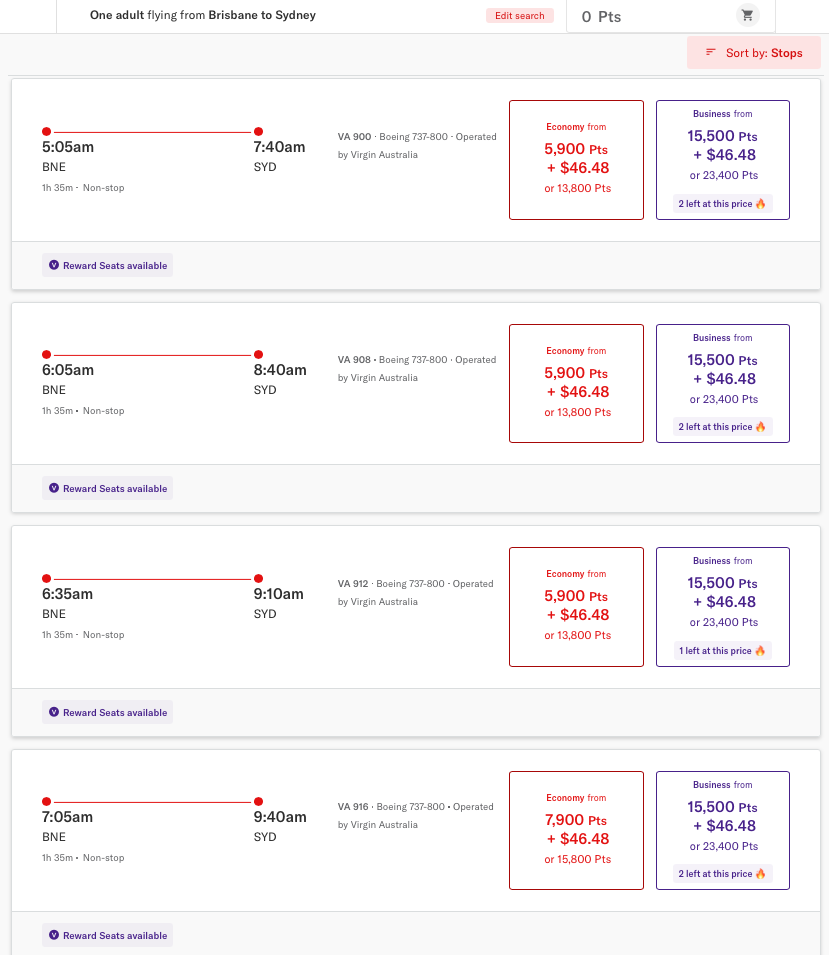829x955 pixels.
Task: Choose Economy 5,900 Pts on VA 908
Action: coord(576,383)
